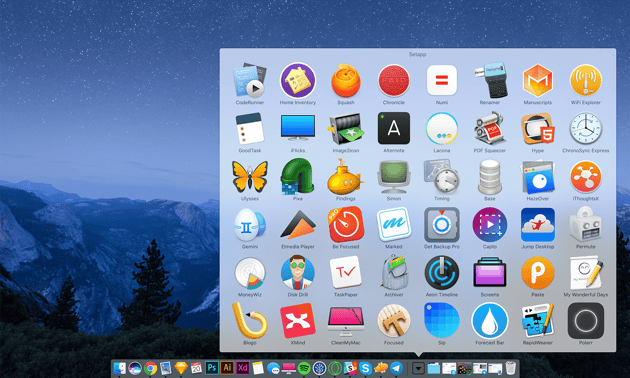Launch the Focused app
The image size is (630, 378).
tap(394, 321)
